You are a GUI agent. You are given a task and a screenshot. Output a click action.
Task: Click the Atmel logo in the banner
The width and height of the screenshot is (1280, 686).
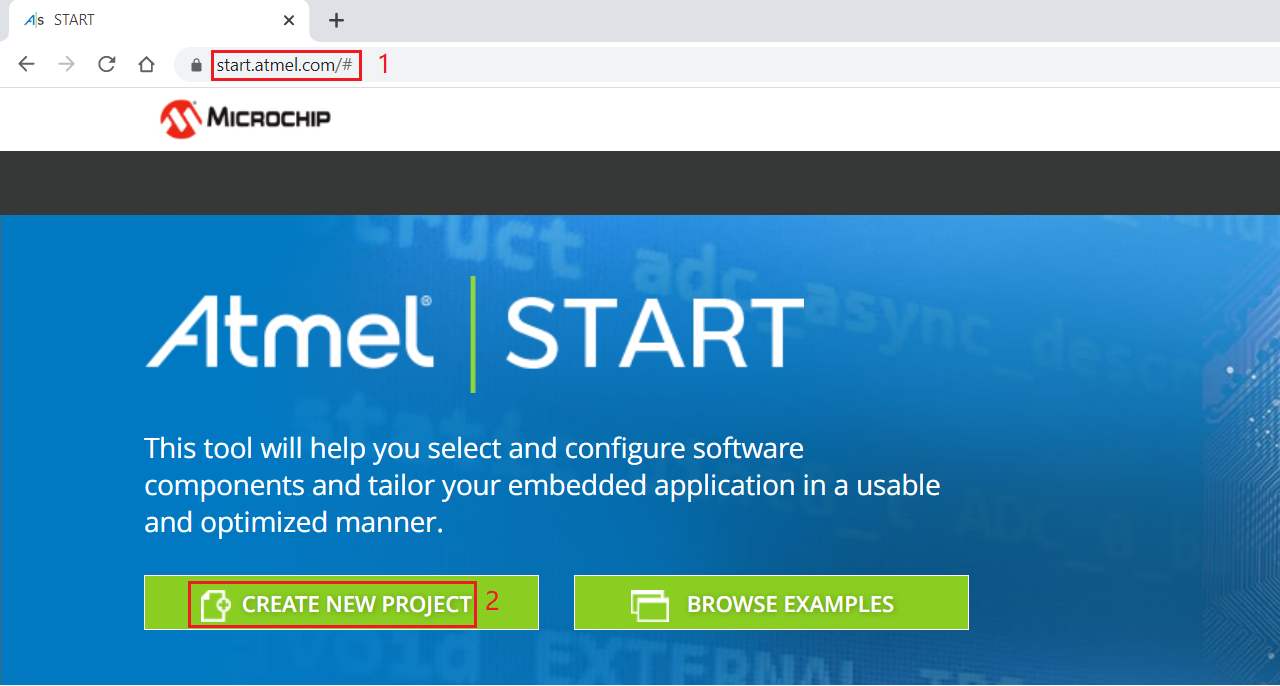pyautogui.click(x=290, y=332)
